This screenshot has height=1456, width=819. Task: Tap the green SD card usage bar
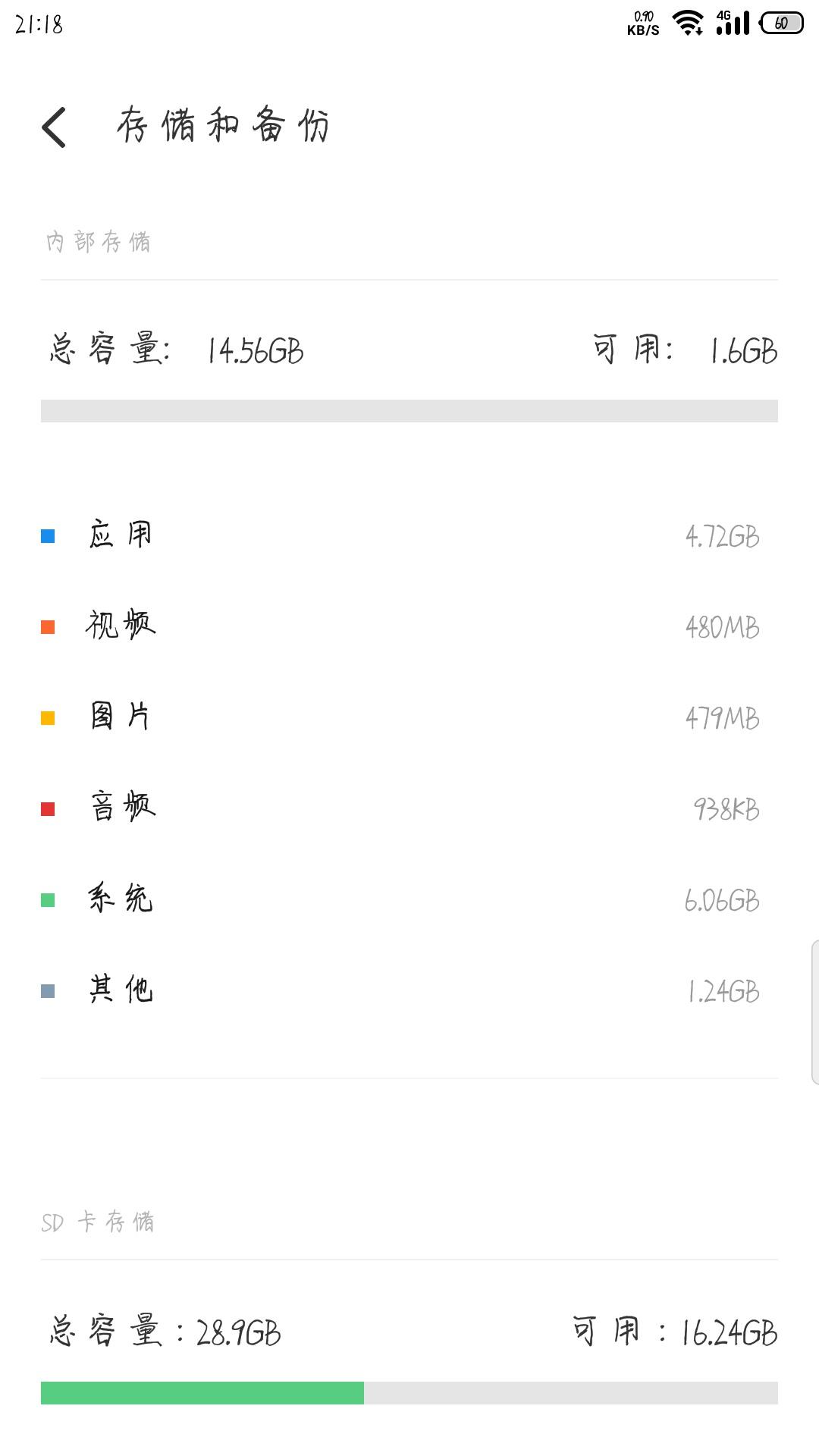click(202, 1393)
